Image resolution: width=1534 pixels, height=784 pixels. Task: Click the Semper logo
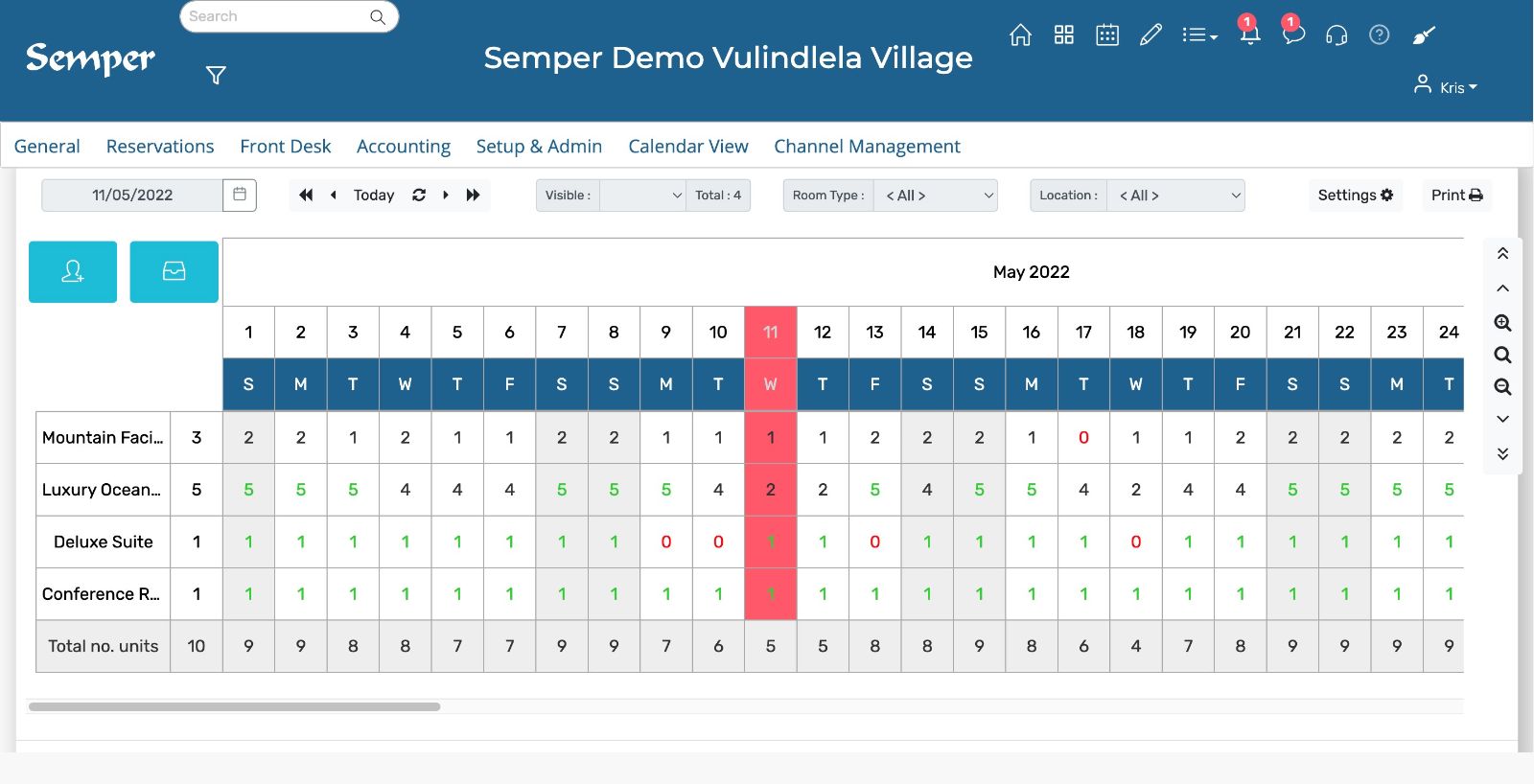pos(90,58)
